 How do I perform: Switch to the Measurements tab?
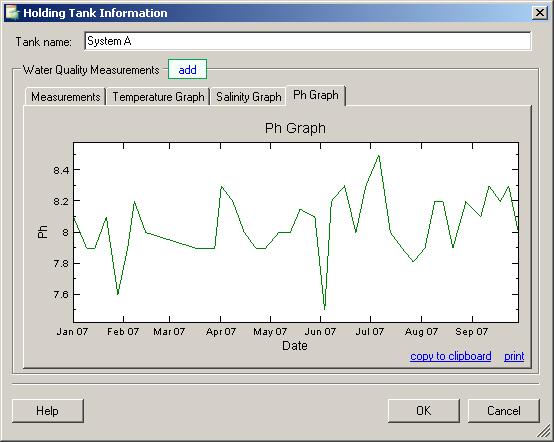[66, 97]
